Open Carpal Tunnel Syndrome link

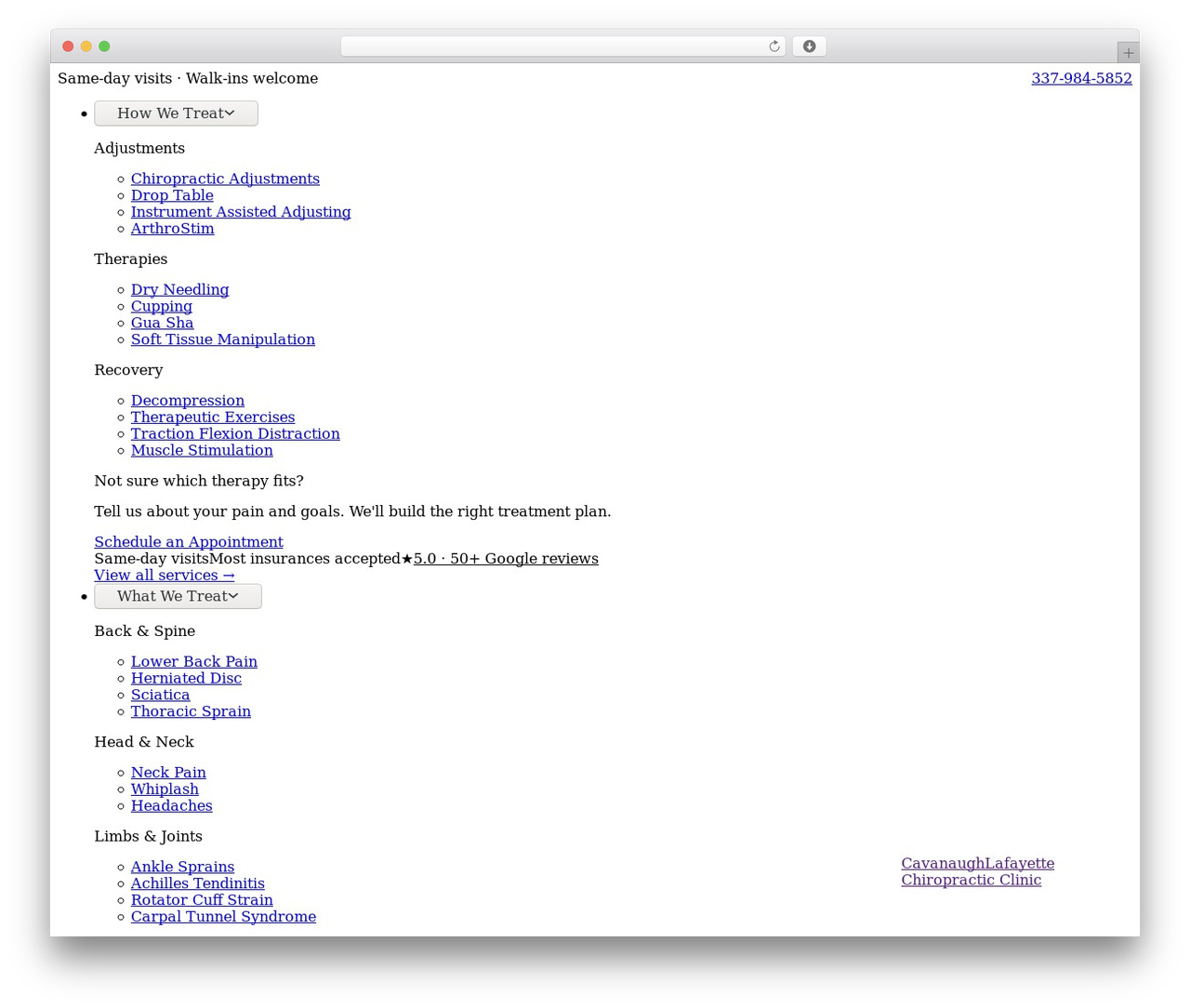(x=223, y=918)
